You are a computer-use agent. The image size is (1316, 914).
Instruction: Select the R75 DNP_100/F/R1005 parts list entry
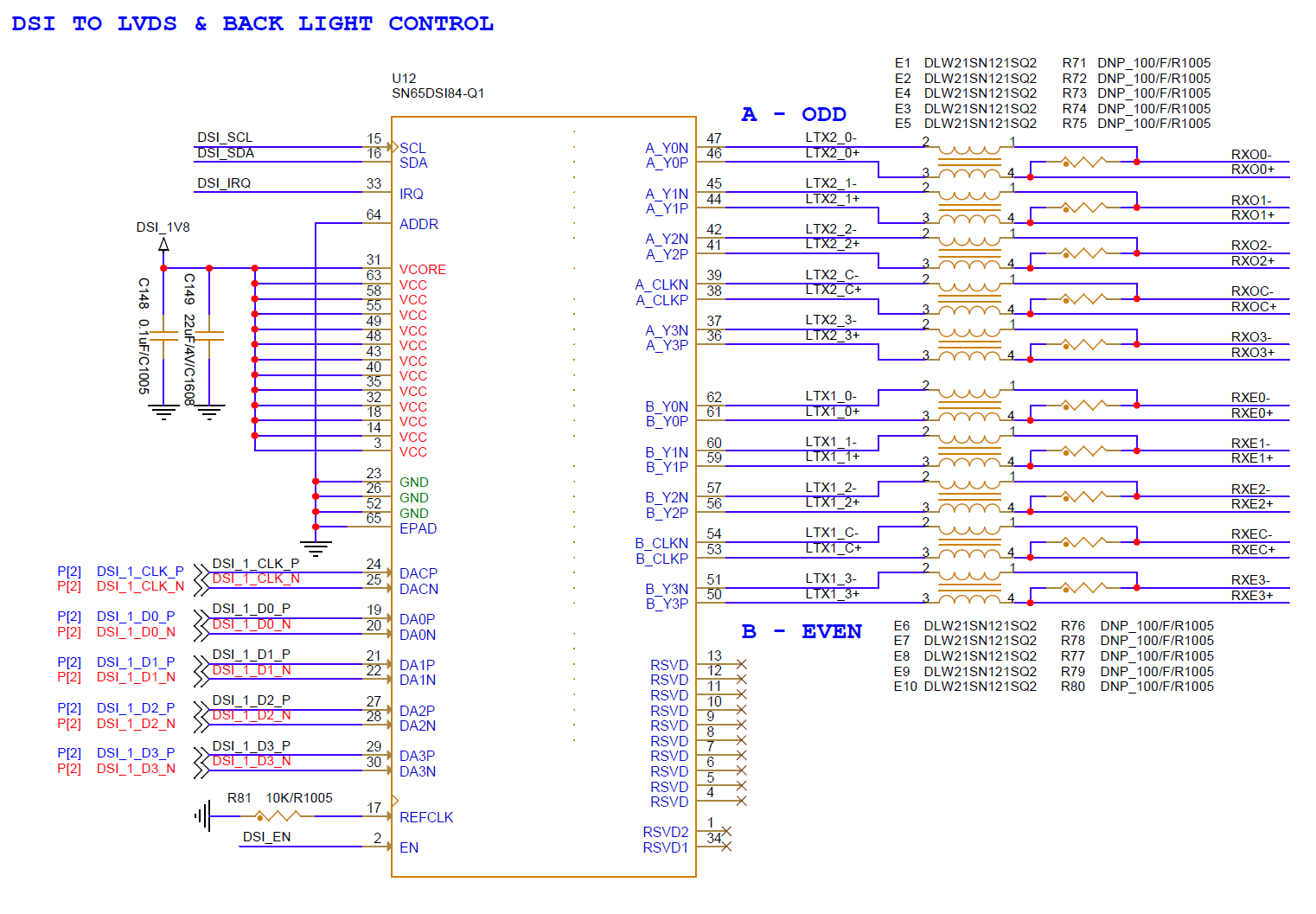(x=1136, y=124)
